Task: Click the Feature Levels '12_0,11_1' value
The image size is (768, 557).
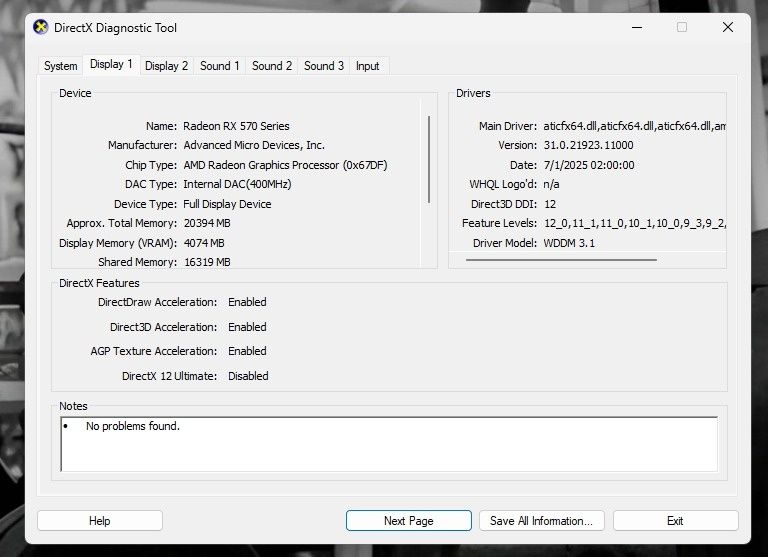Action: click(x=635, y=223)
